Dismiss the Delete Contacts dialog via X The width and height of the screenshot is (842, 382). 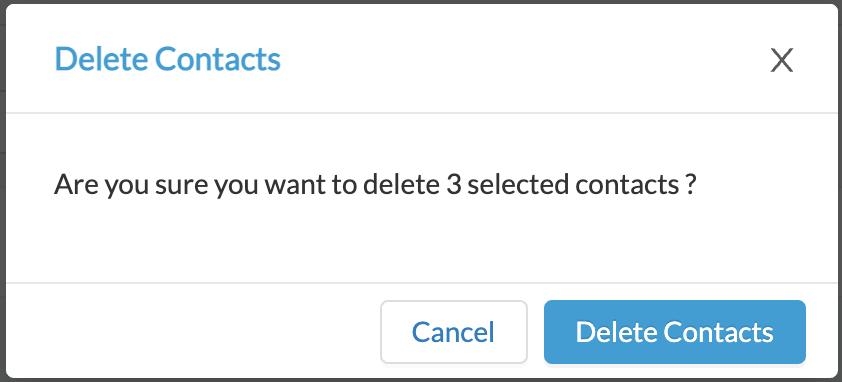pyautogui.click(x=781, y=60)
